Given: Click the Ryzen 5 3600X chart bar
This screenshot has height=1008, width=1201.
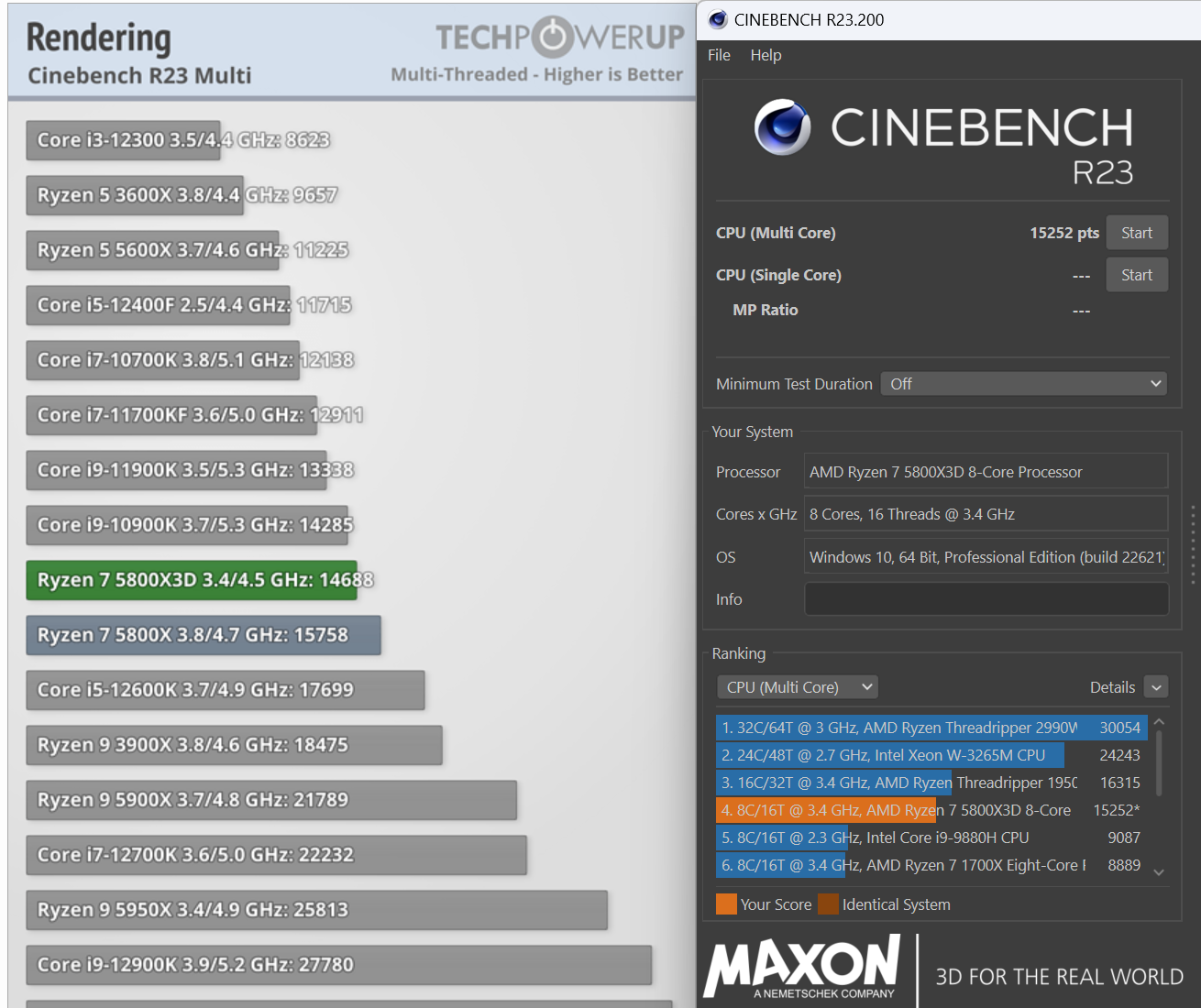Looking at the screenshot, I should tap(135, 195).
